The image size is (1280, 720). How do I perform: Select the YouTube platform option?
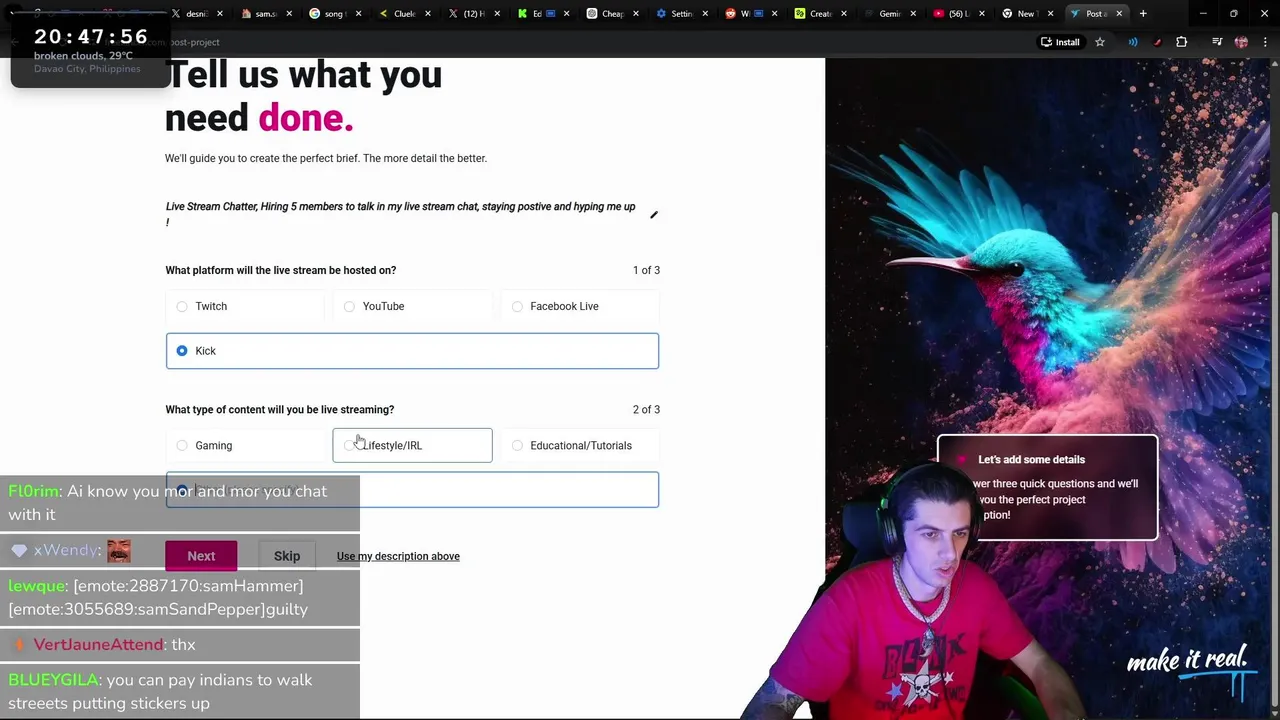click(412, 306)
